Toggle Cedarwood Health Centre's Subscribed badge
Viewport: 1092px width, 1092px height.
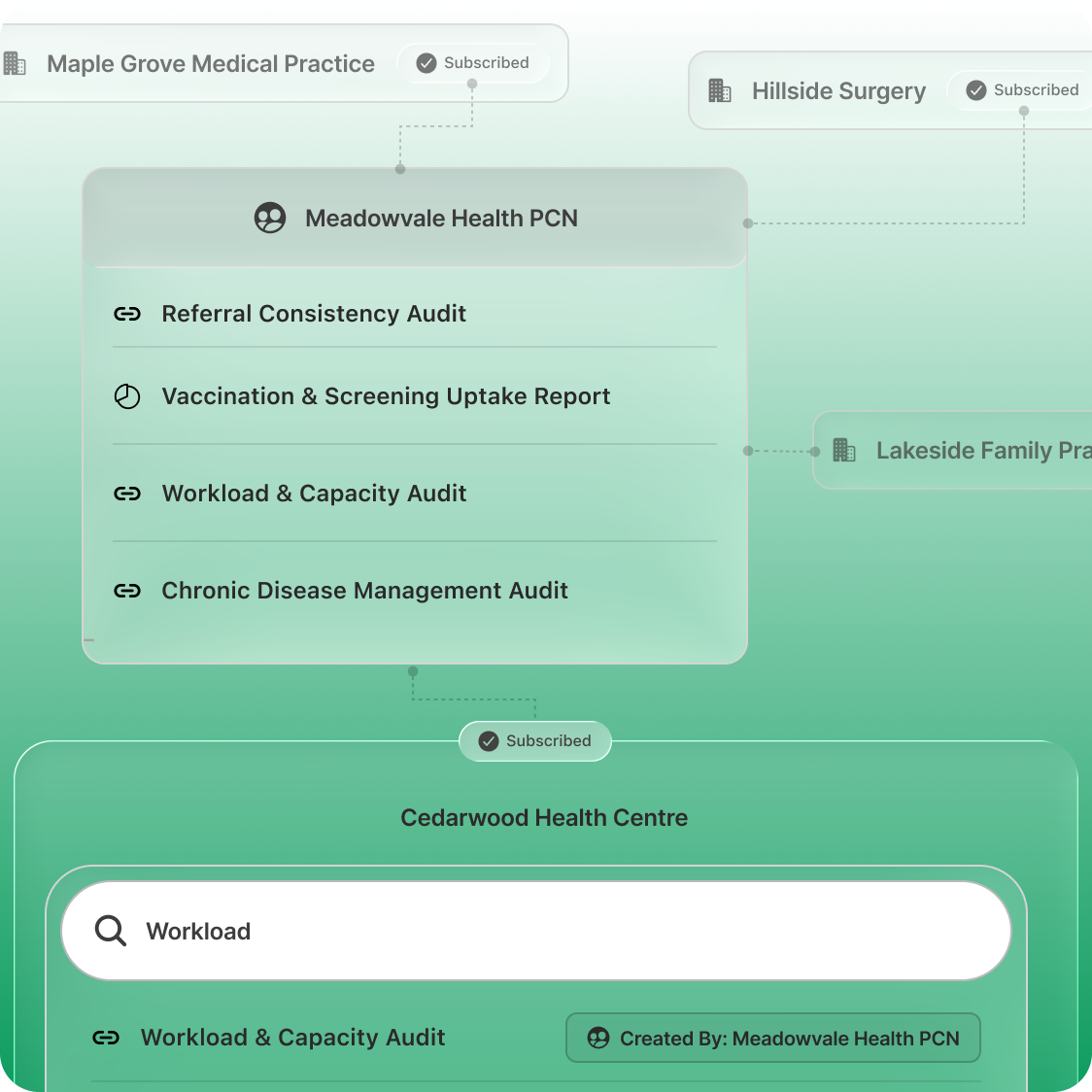pyautogui.click(x=534, y=740)
